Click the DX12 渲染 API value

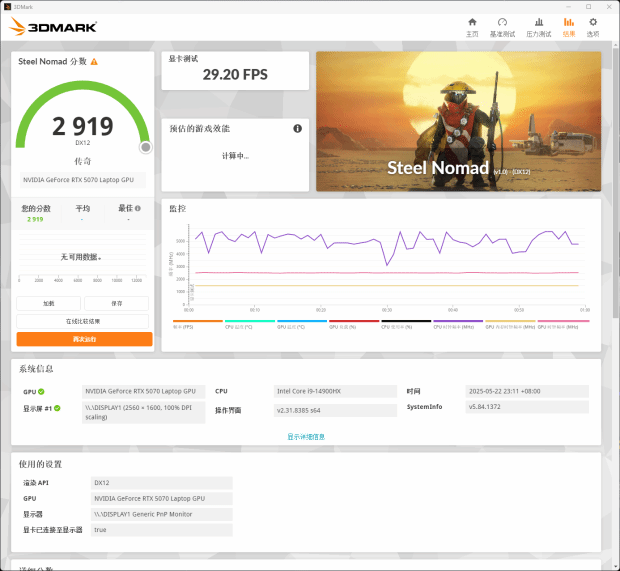pos(162,483)
